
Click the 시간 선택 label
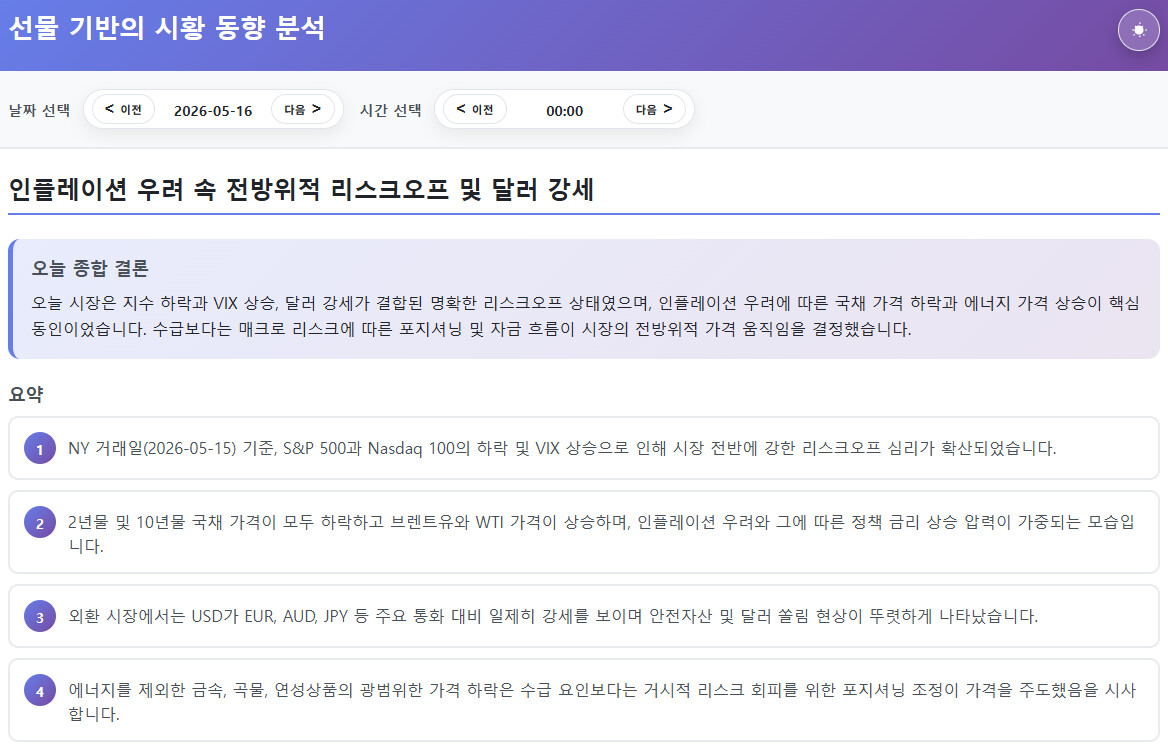coord(391,110)
